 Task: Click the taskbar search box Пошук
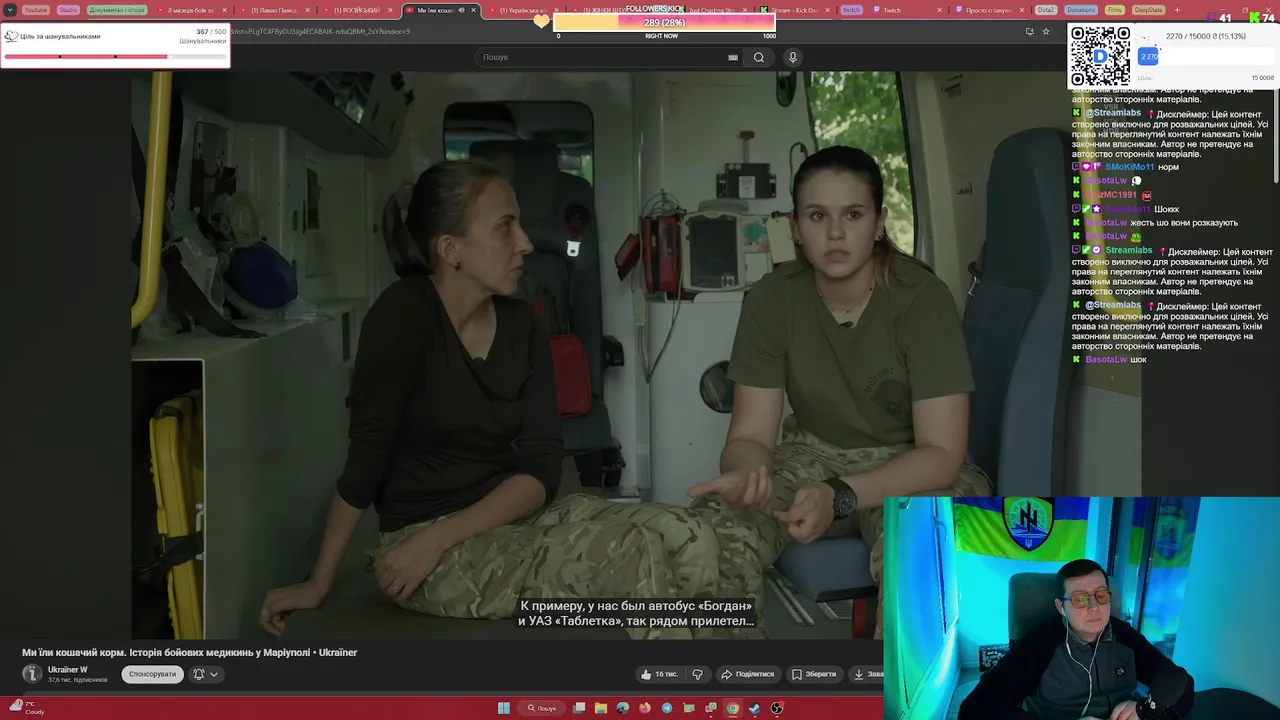[x=541, y=708]
